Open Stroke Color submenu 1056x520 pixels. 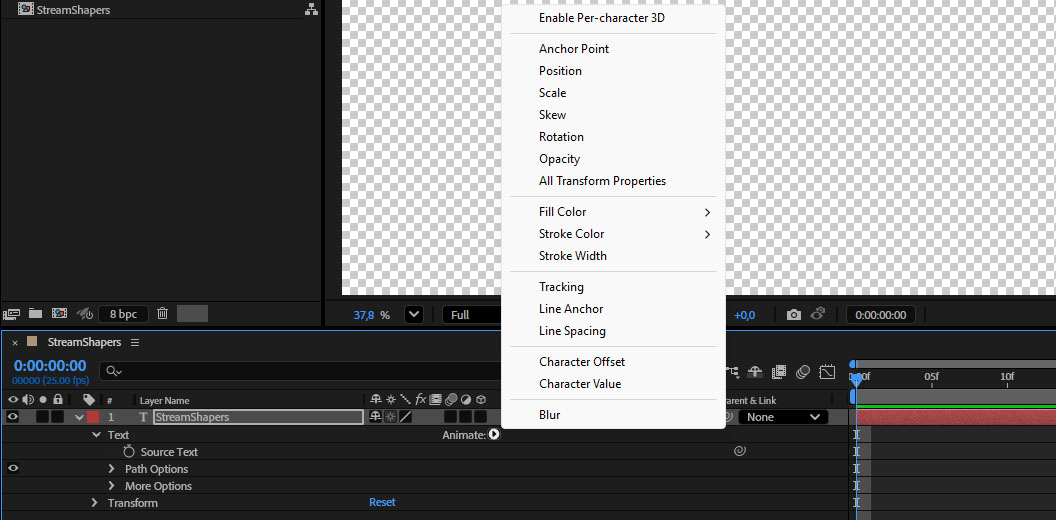pos(614,234)
